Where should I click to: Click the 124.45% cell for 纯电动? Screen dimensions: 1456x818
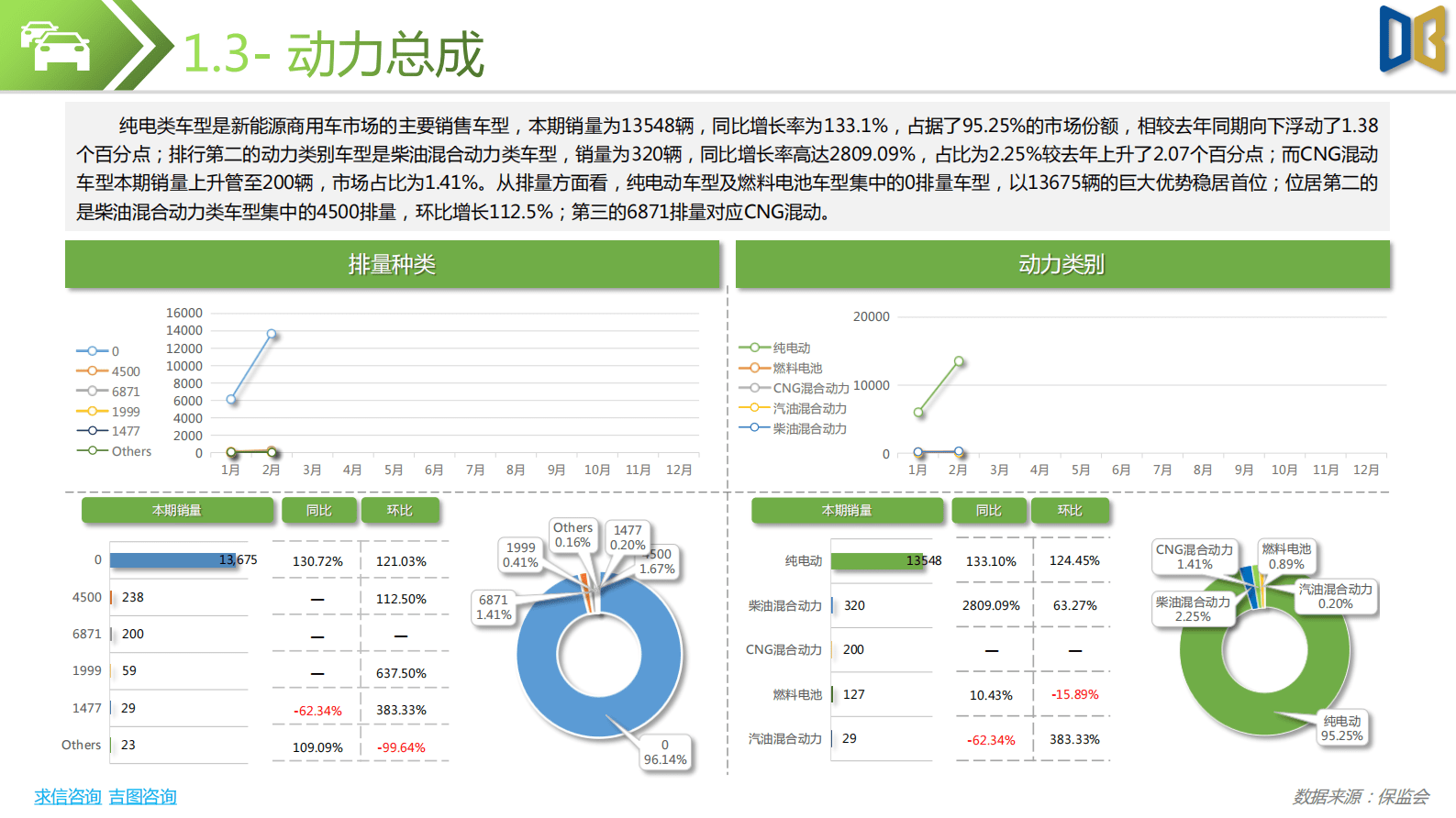(x=1074, y=560)
